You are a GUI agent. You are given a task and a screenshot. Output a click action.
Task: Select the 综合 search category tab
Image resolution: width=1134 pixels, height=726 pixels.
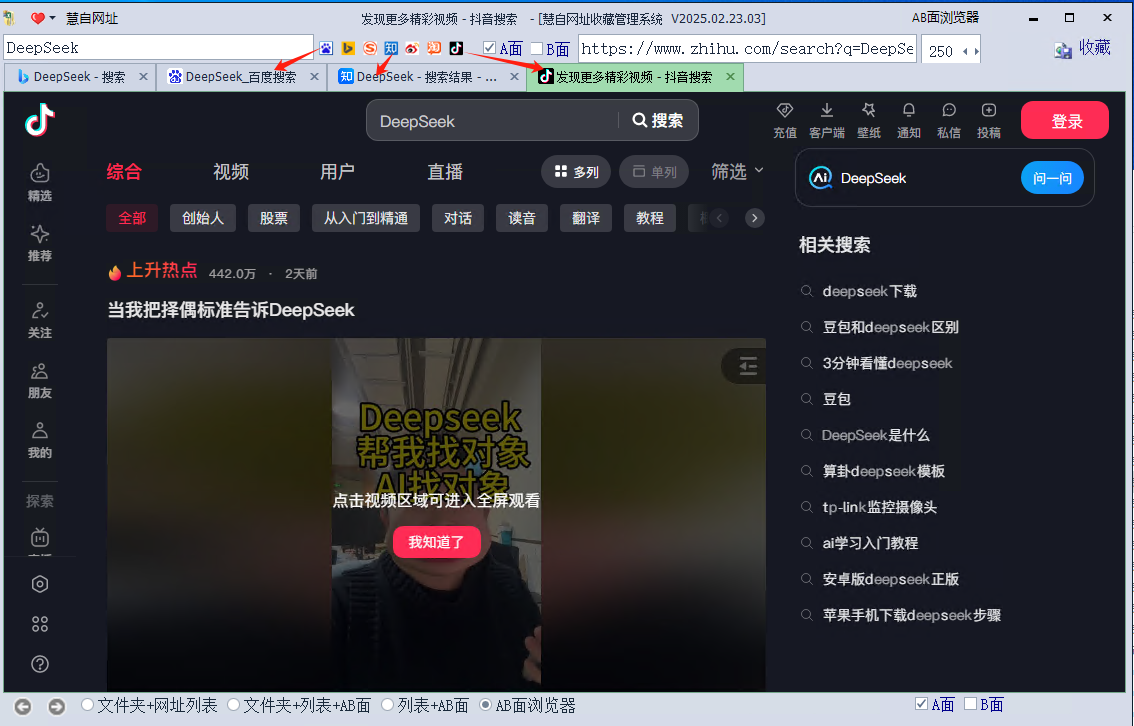[124, 172]
